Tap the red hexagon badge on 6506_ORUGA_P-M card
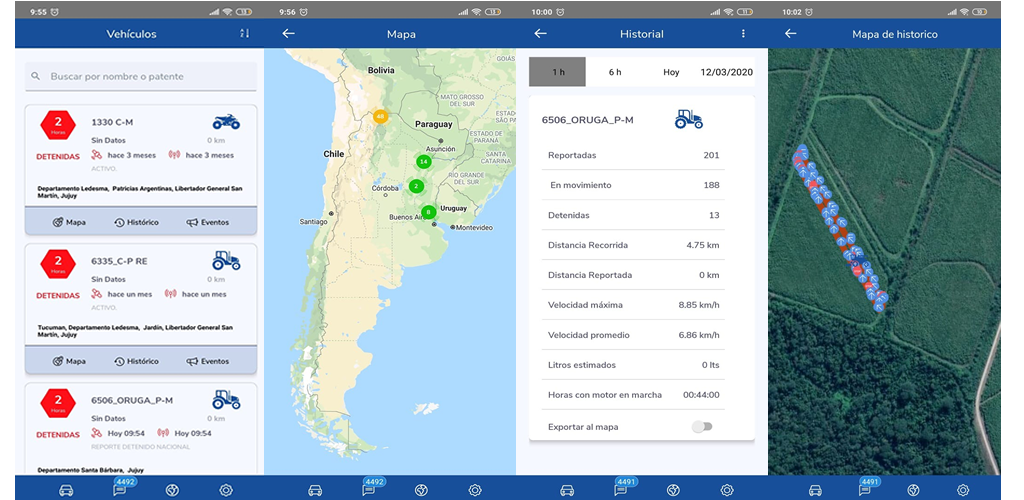This screenshot has height=500, width=1024. pos(58,401)
